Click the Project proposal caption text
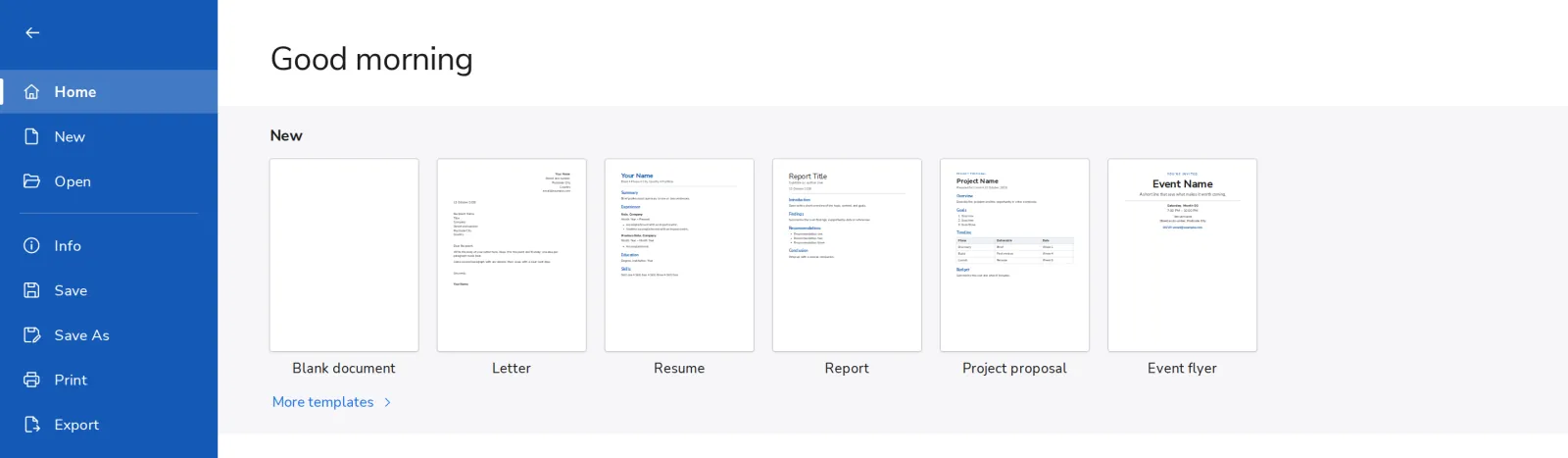 1014,368
